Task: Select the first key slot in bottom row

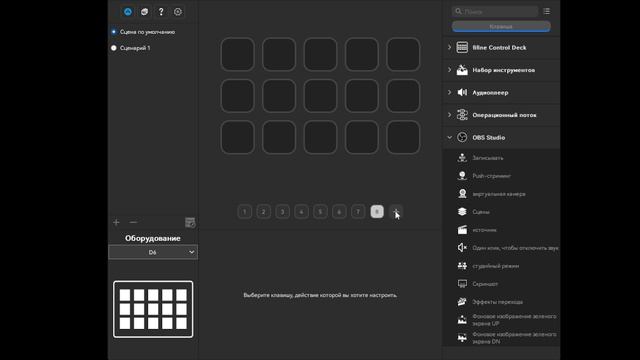Action: click(x=238, y=137)
